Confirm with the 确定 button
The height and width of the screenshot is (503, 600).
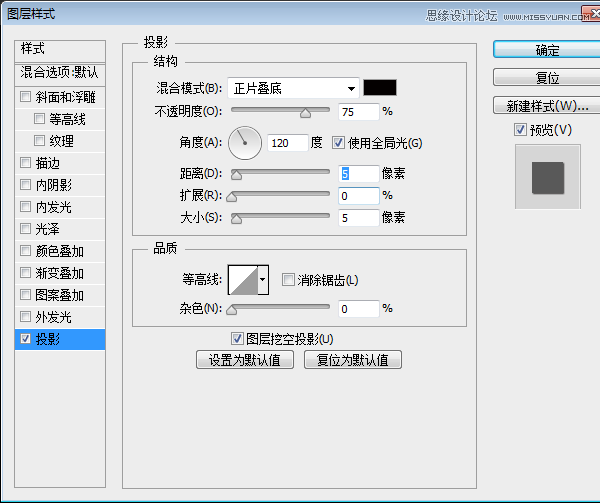click(547, 50)
